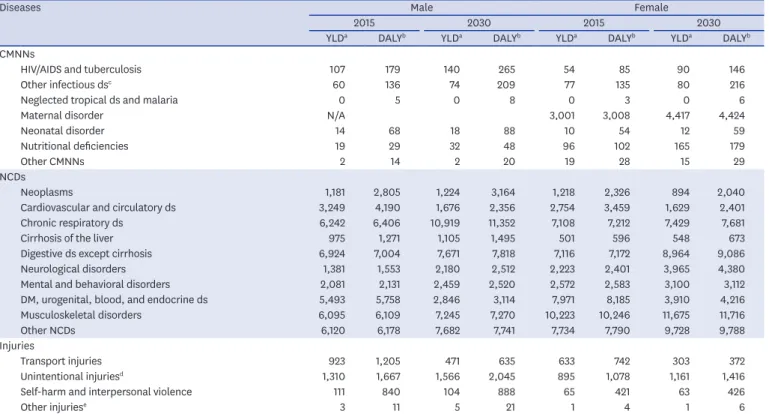The image size is (769, 414).
Task: Click the 'Diseases' column header
Action: point(20,8)
